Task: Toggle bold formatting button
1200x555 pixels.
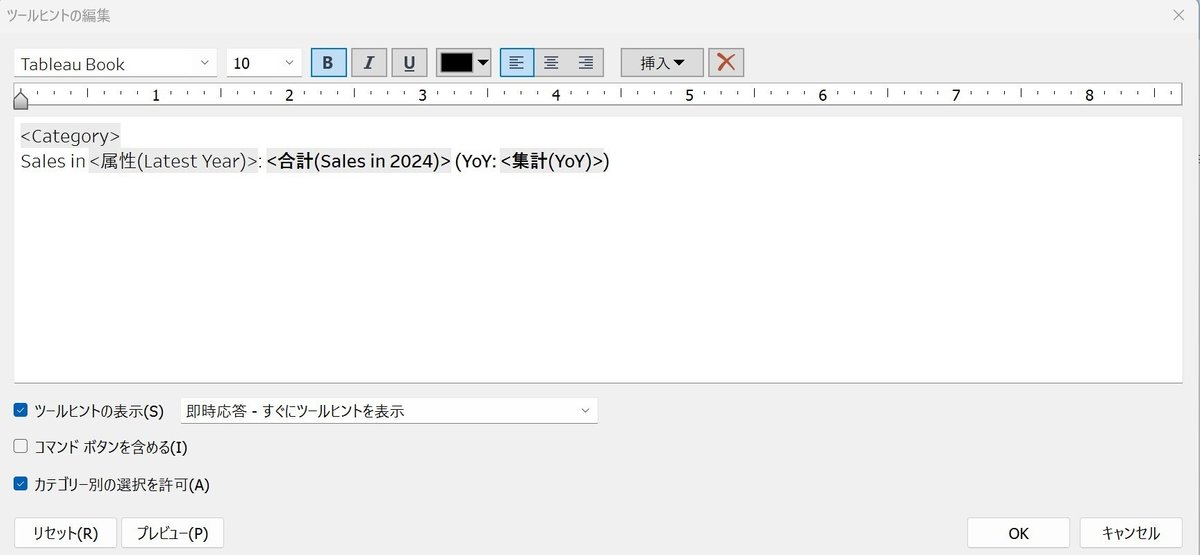Action: pyautogui.click(x=328, y=63)
